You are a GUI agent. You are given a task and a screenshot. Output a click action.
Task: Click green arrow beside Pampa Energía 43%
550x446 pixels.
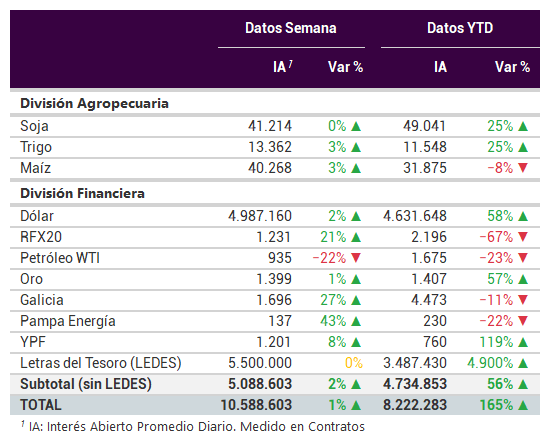[356, 321]
